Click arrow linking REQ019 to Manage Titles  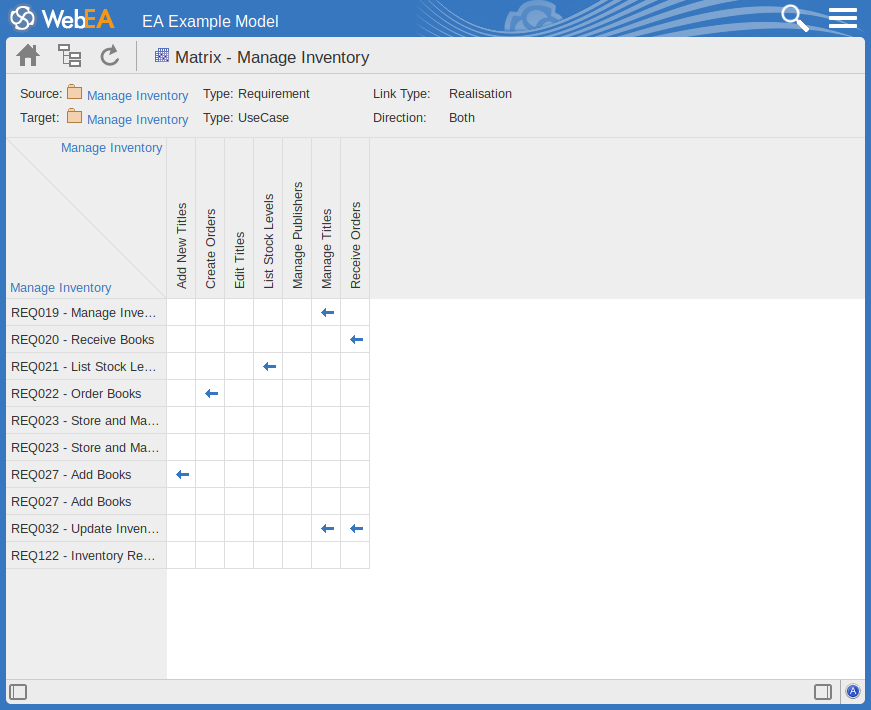point(326,313)
